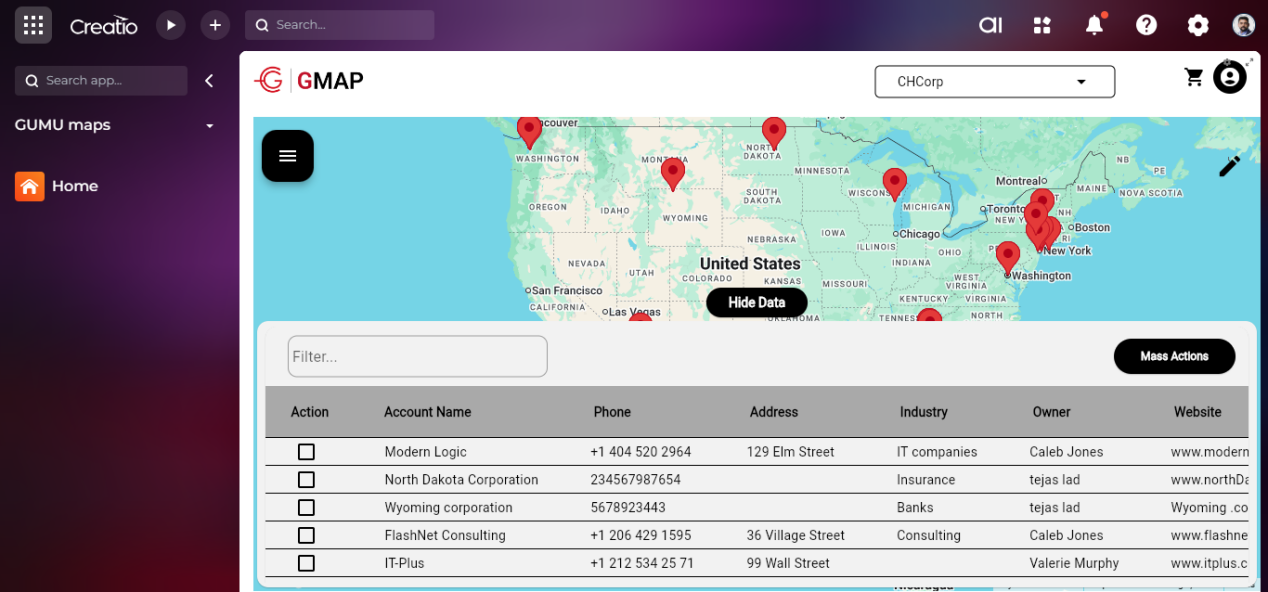
Task: Click the expand fullscreen arrows icon
Action: pyautogui.click(x=1250, y=62)
